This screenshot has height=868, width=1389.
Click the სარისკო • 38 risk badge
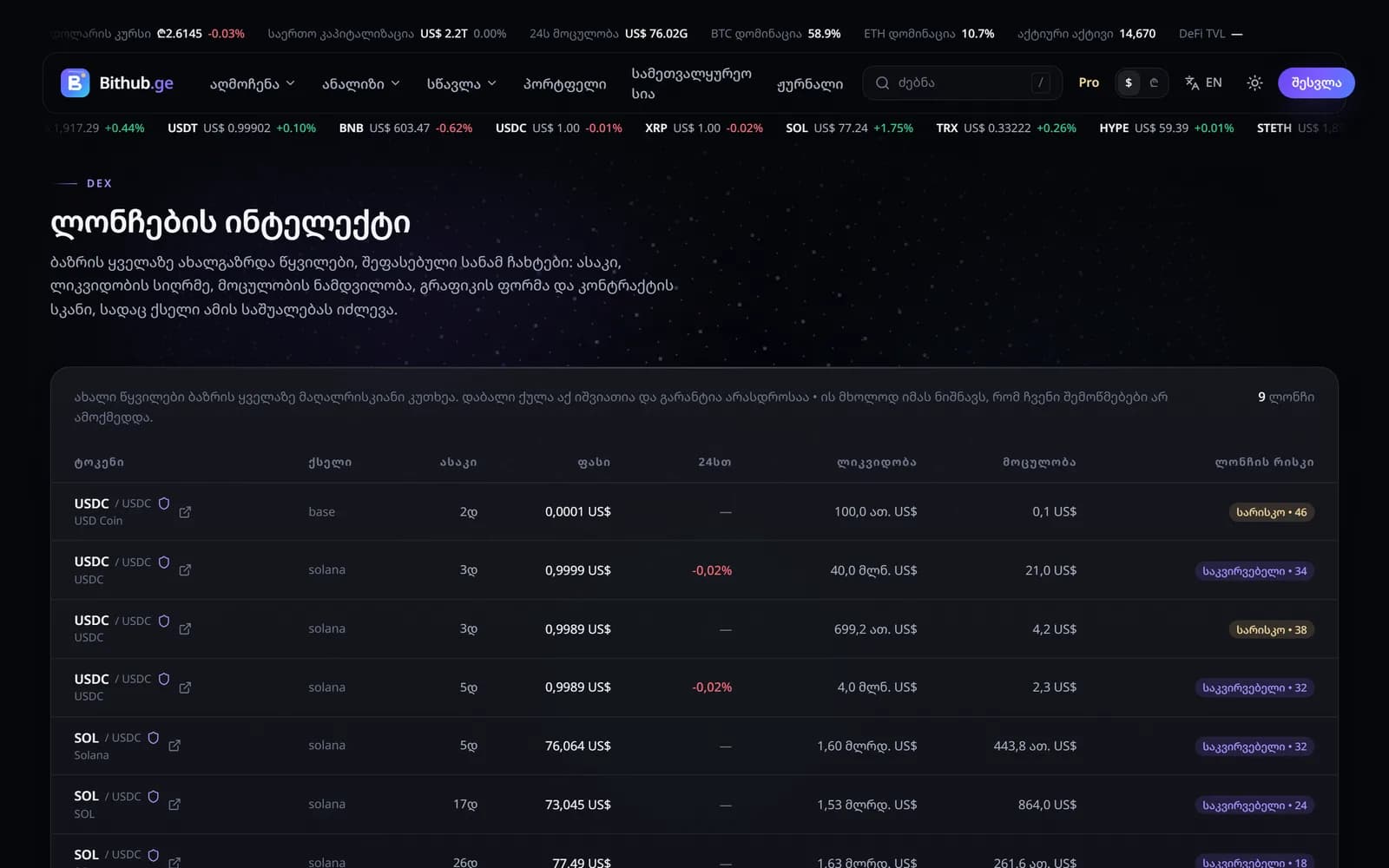1271,629
